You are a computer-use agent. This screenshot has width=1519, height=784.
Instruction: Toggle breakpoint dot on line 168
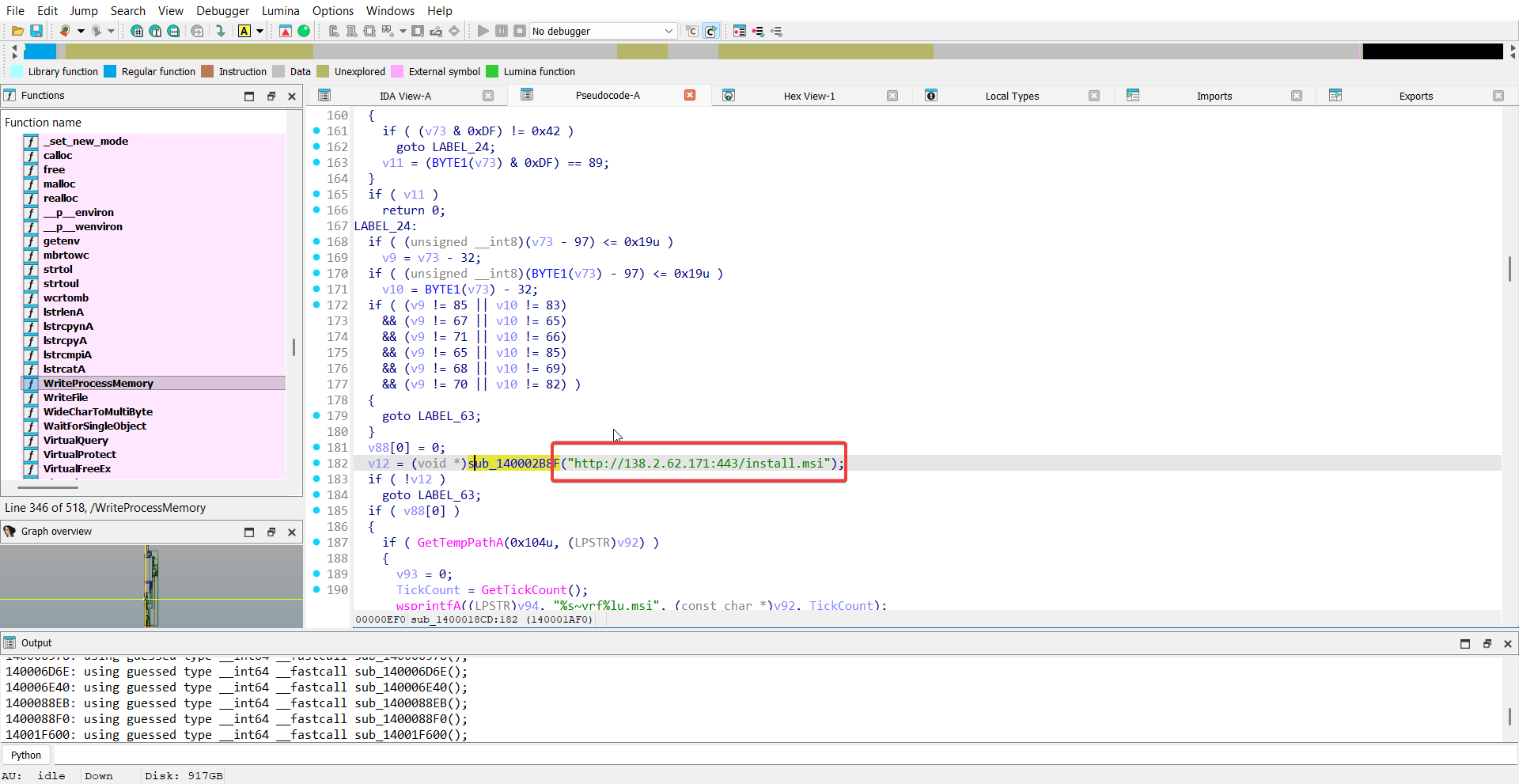pos(316,241)
